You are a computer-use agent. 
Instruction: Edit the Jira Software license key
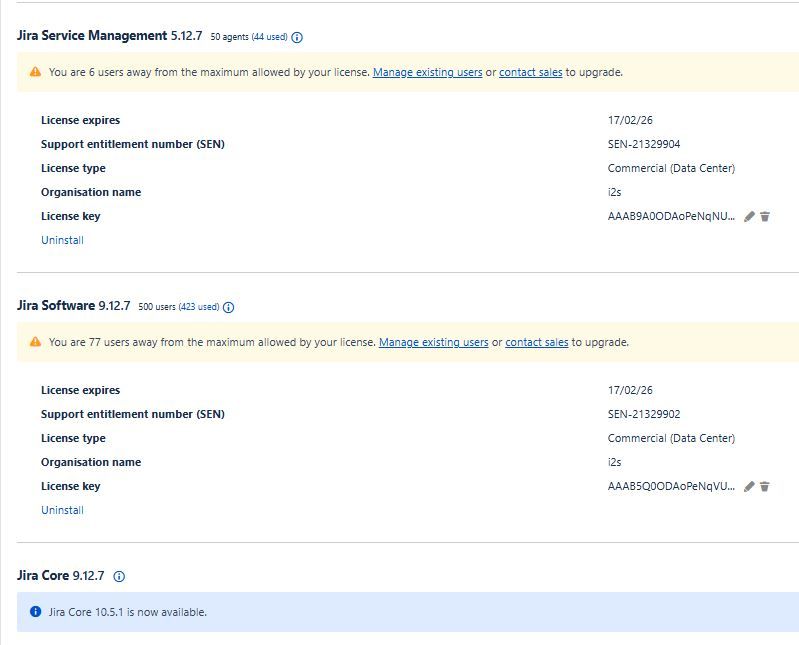coord(749,487)
